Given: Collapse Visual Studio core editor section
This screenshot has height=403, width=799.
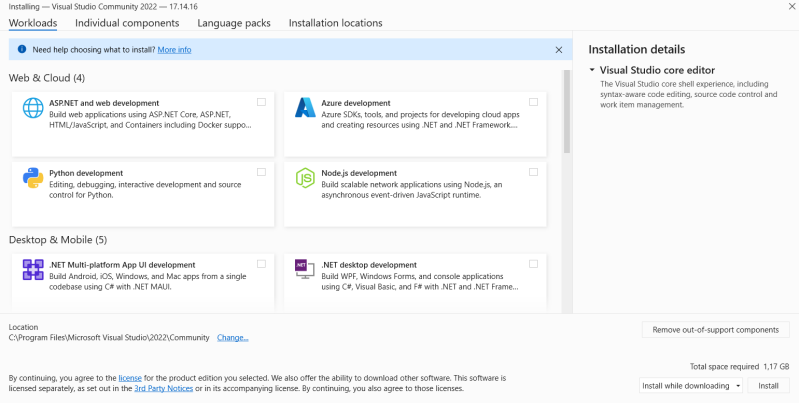Looking at the screenshot, I should tap(592, 70).
